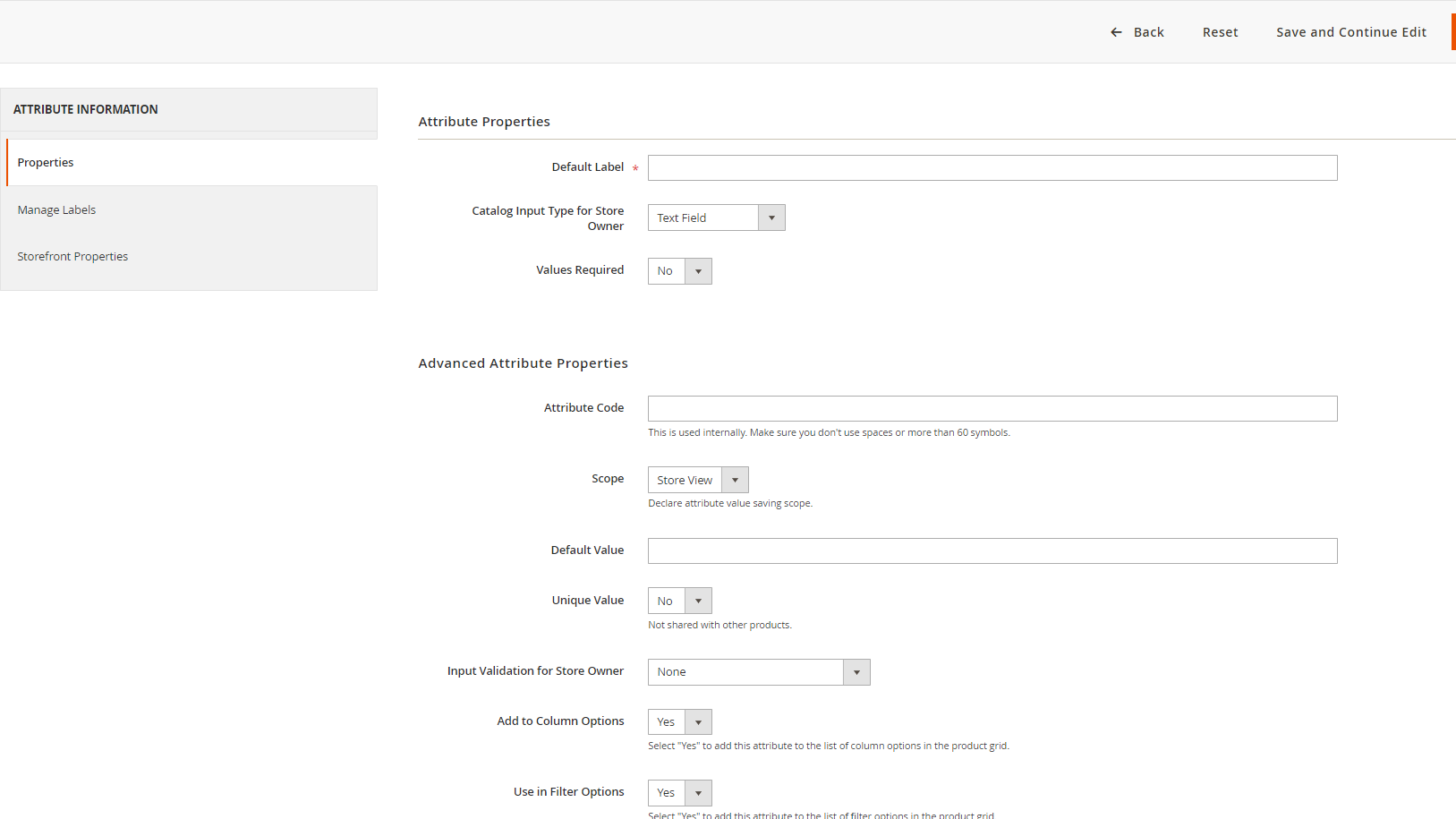The width and height of the screenshot is (1456, 819).
Task: Open Catalog Input Type dropdown
Action: [x=716, y=218]
